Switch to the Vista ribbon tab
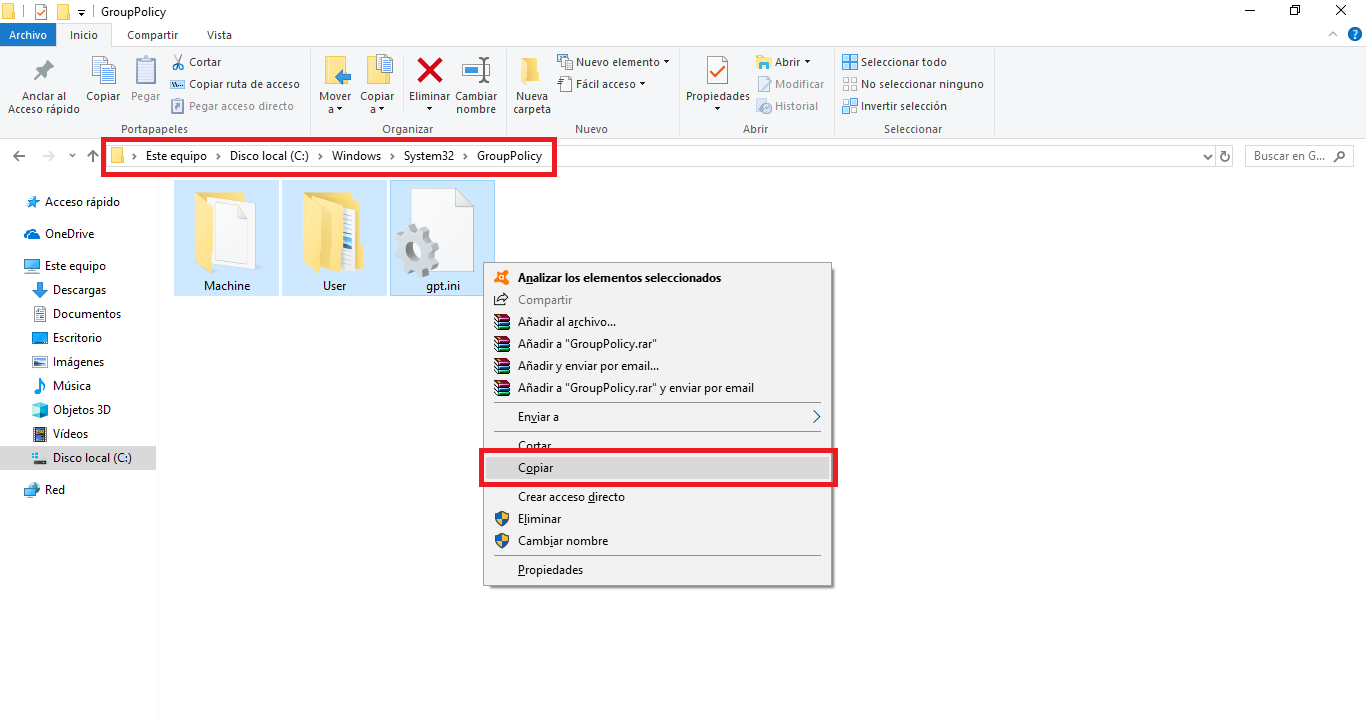 click(x=219, y=35)
